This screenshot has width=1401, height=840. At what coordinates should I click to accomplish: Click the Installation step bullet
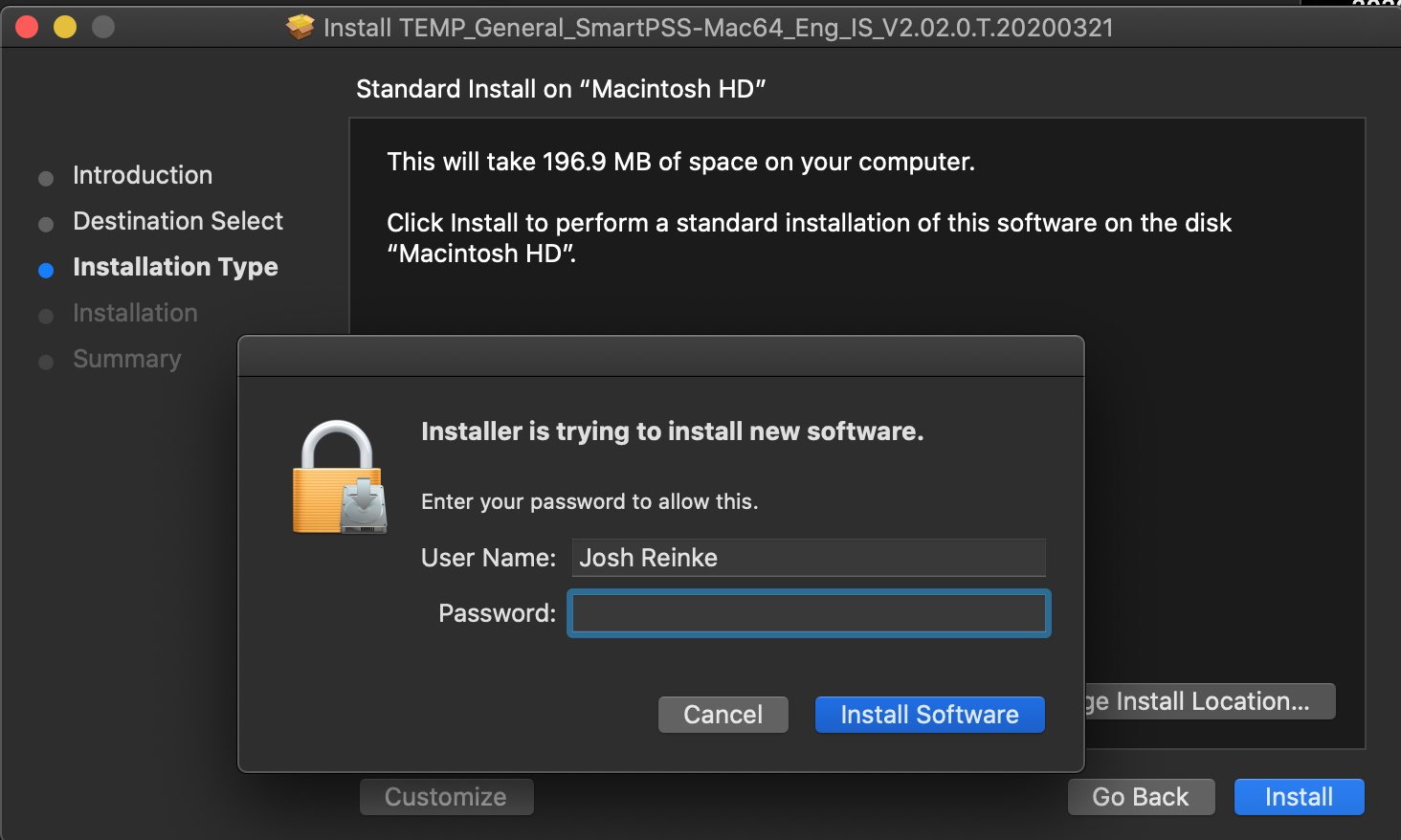pos(46,316)
